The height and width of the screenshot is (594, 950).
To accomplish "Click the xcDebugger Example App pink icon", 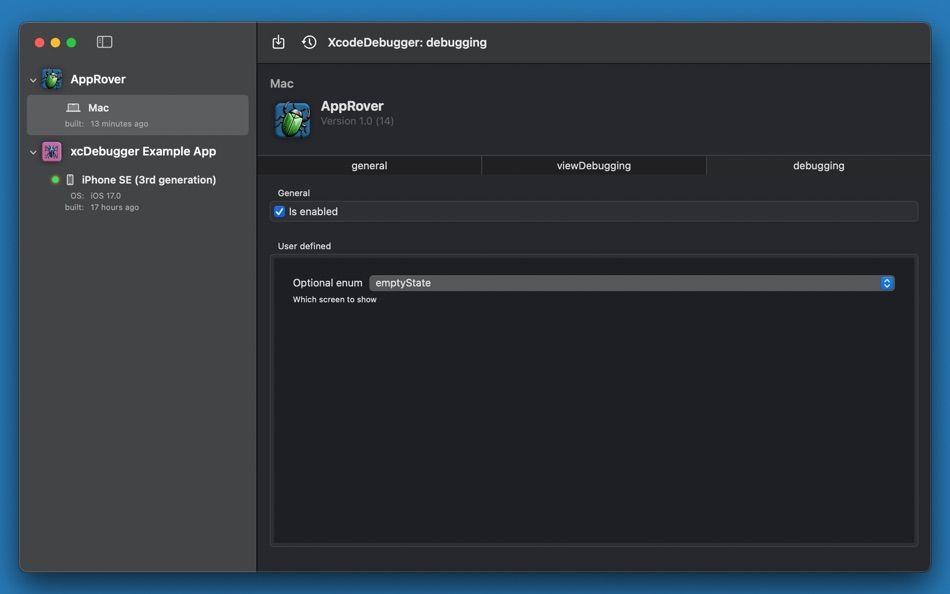I will (51, 152).
